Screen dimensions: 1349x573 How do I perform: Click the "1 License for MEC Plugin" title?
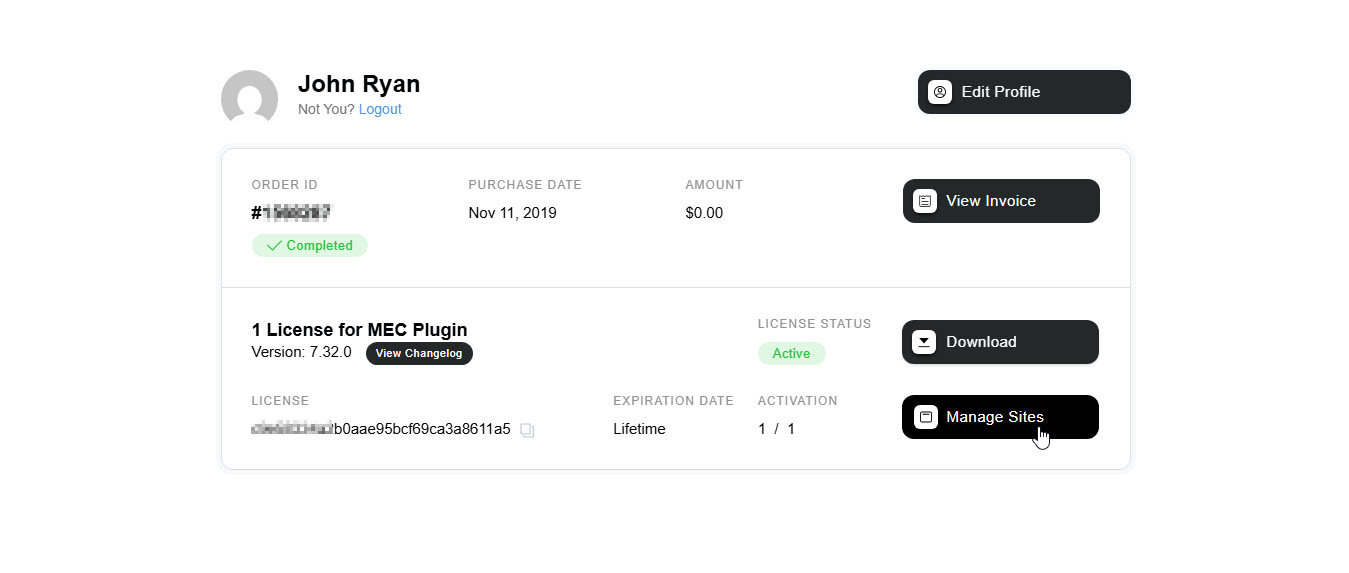point(359,330)
